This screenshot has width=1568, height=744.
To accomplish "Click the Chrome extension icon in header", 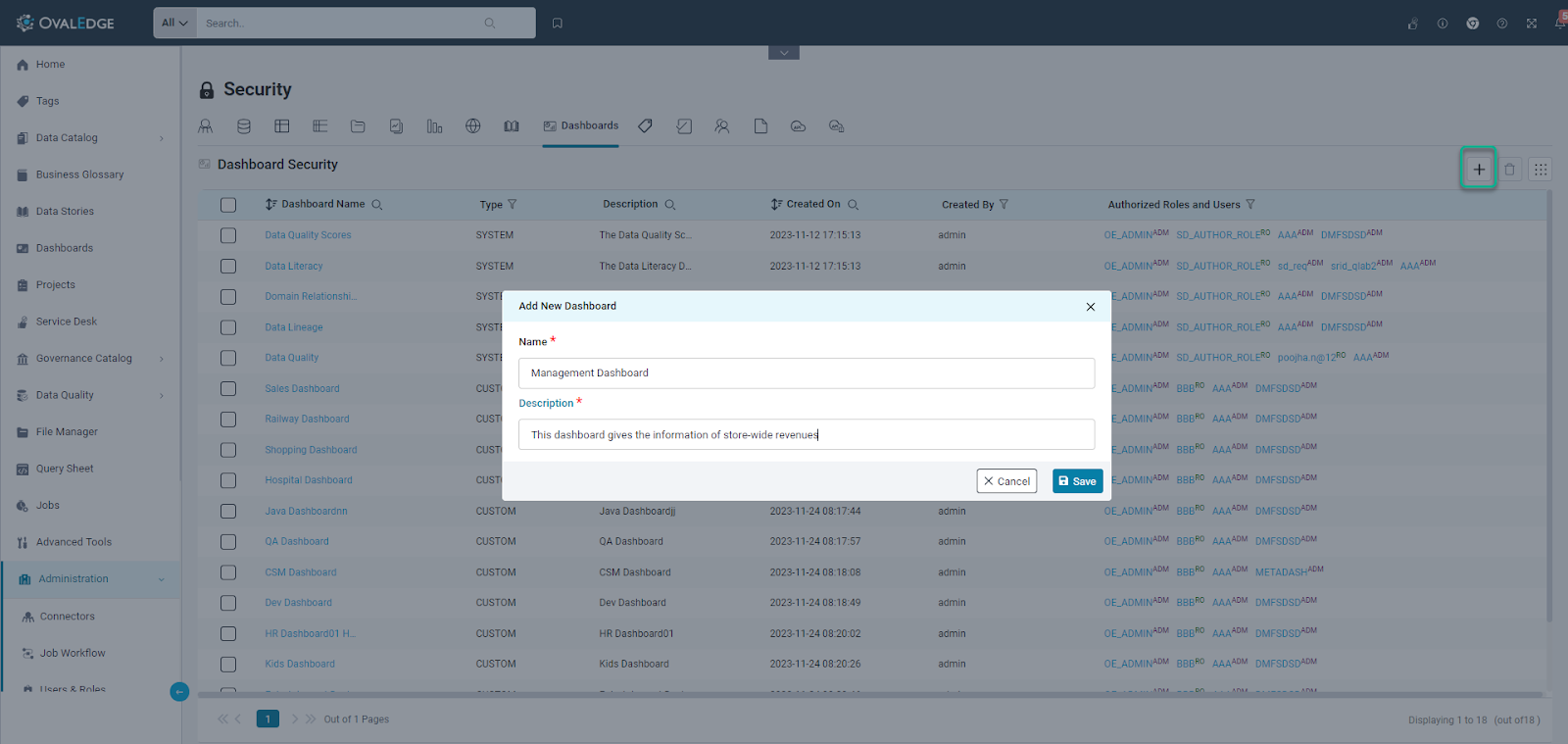I will [x=1473, y=24].
